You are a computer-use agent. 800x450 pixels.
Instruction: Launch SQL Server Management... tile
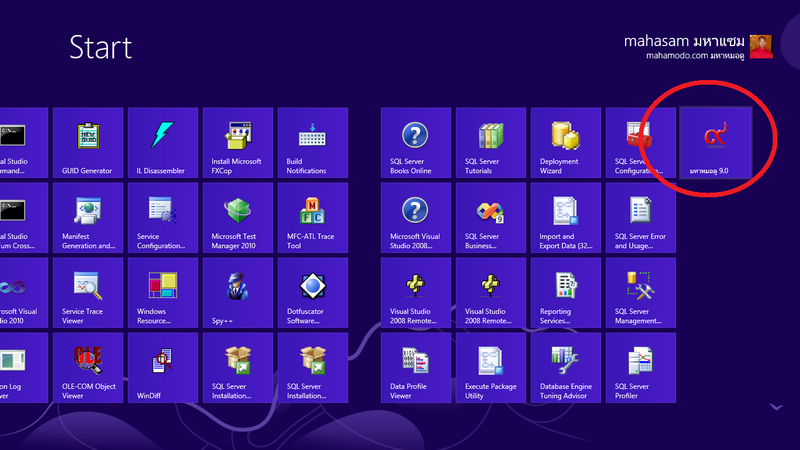tap(641, 293)
